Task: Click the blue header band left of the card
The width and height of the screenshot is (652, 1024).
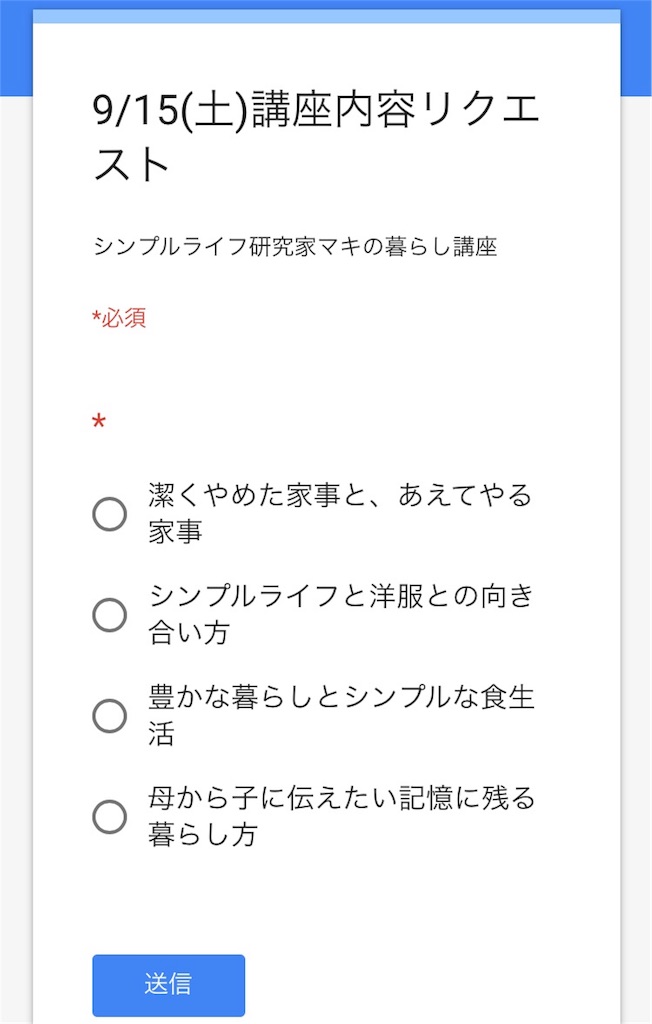Action: (x=15, y=48)
